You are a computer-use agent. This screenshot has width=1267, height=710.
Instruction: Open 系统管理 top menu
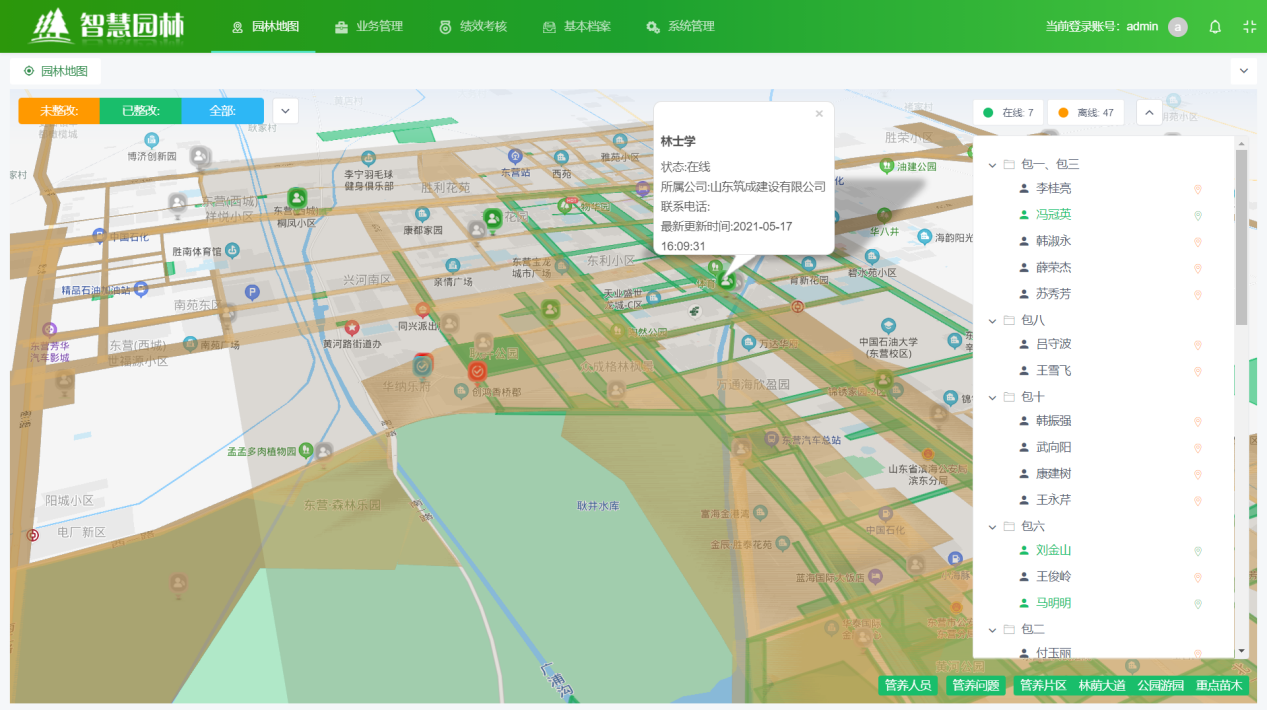680,27
